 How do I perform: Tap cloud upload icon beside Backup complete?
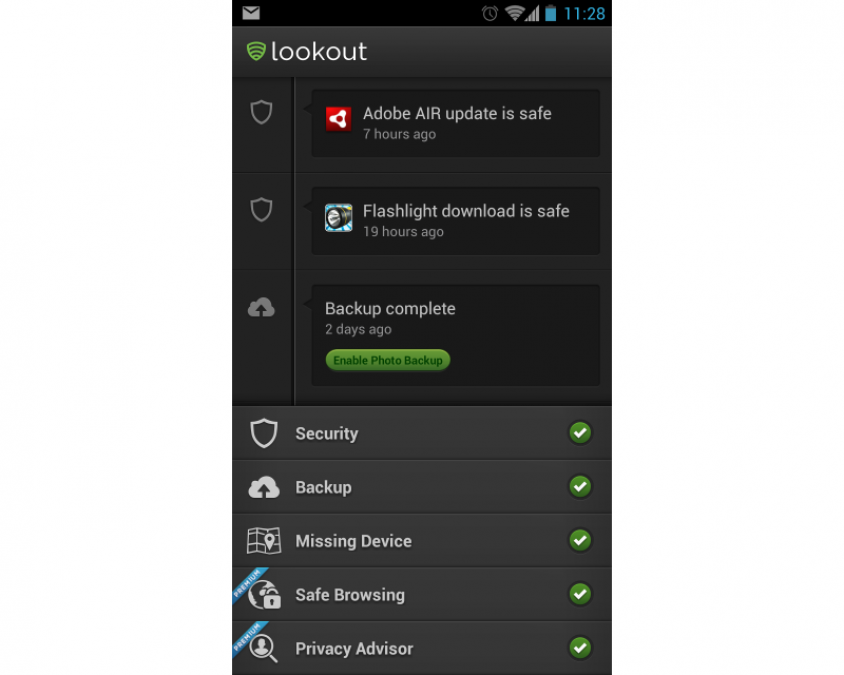[261, 307]
